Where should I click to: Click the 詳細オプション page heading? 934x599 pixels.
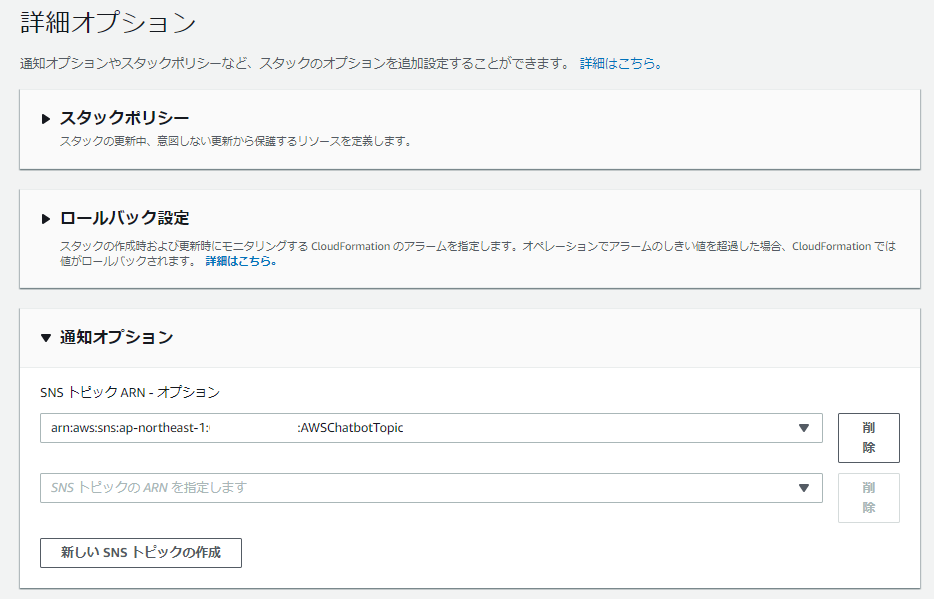(x=108, y=24)
